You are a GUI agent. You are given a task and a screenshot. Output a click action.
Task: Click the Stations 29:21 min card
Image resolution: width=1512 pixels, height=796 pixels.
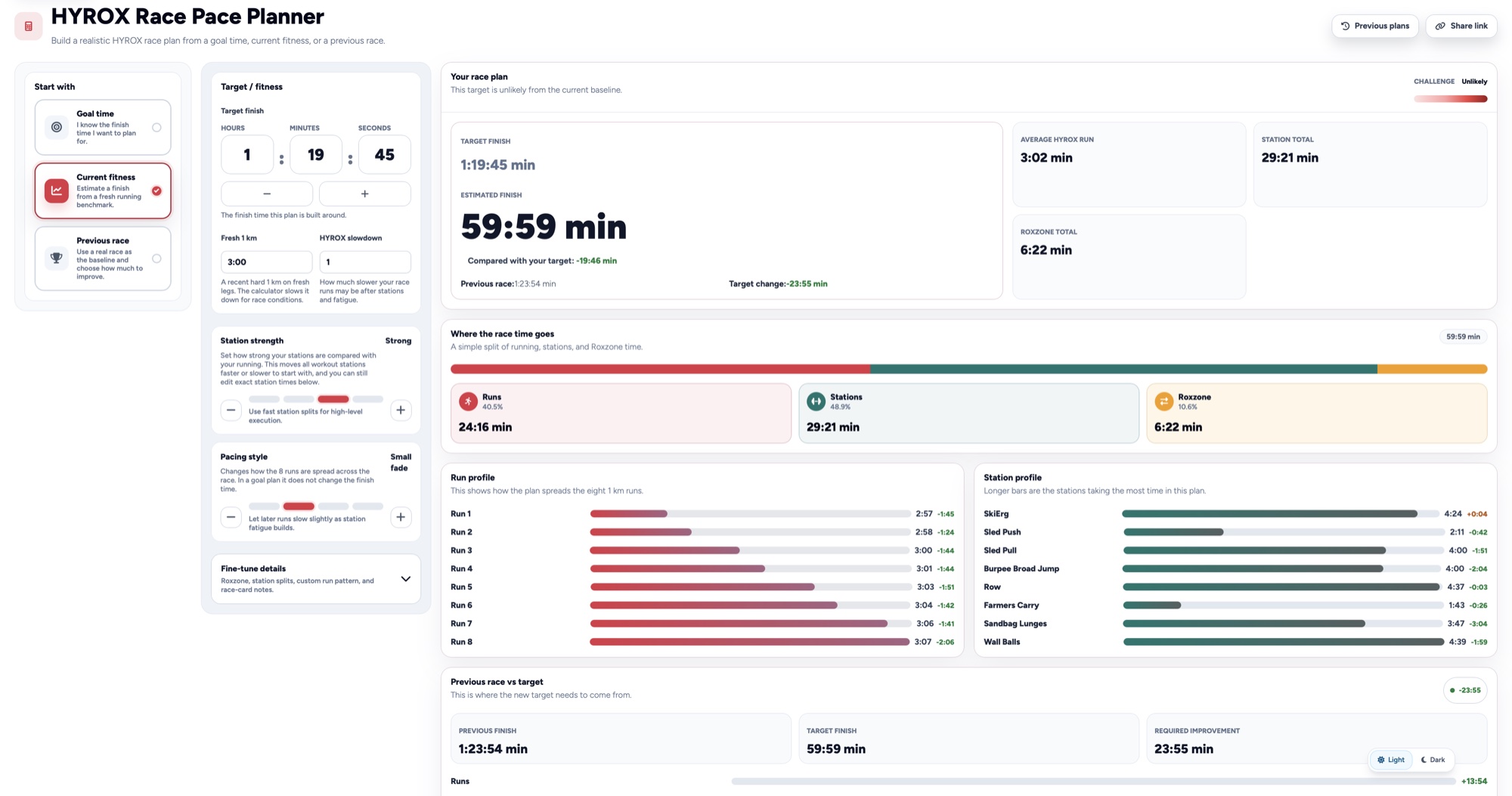(968, 413)
